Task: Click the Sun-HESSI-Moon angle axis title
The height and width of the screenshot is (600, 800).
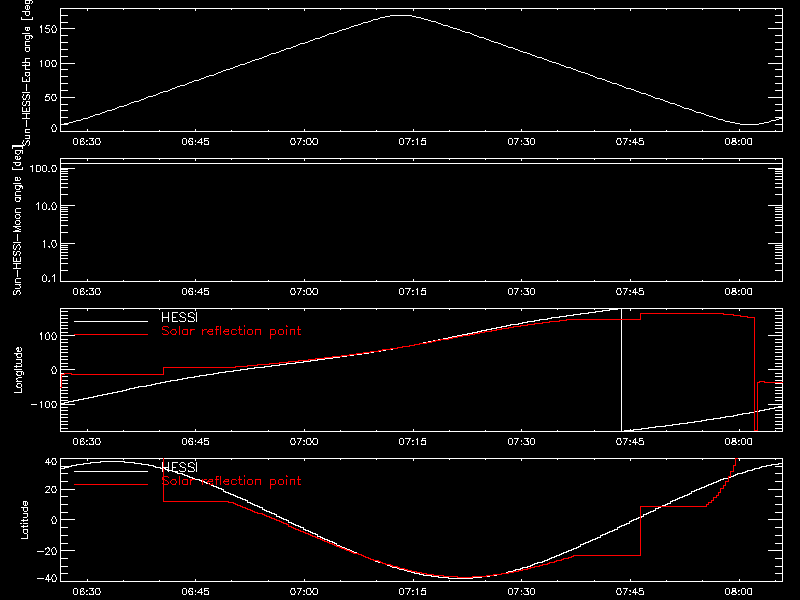Action: [x=17, y=220]
